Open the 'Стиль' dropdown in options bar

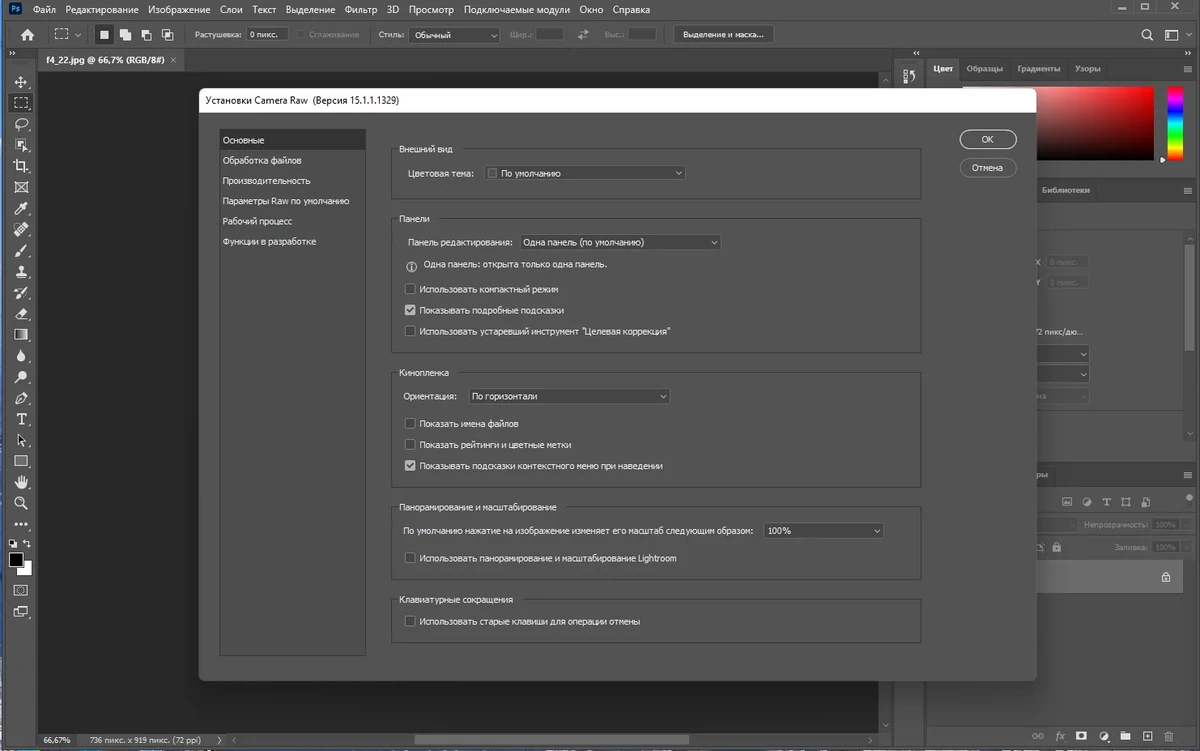[453, 35]
